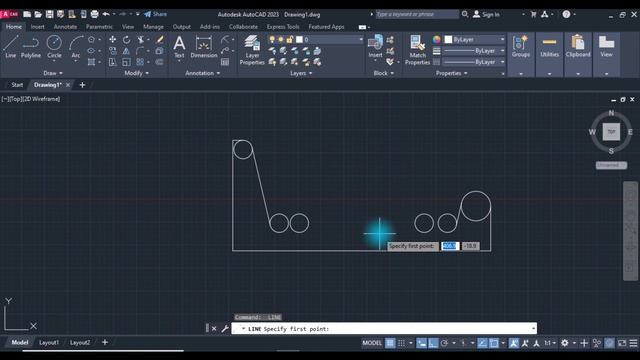This screenshot has height=360, width=640.
Task: Open the Express Tools ribbon tab
Action: coord(283,27)
